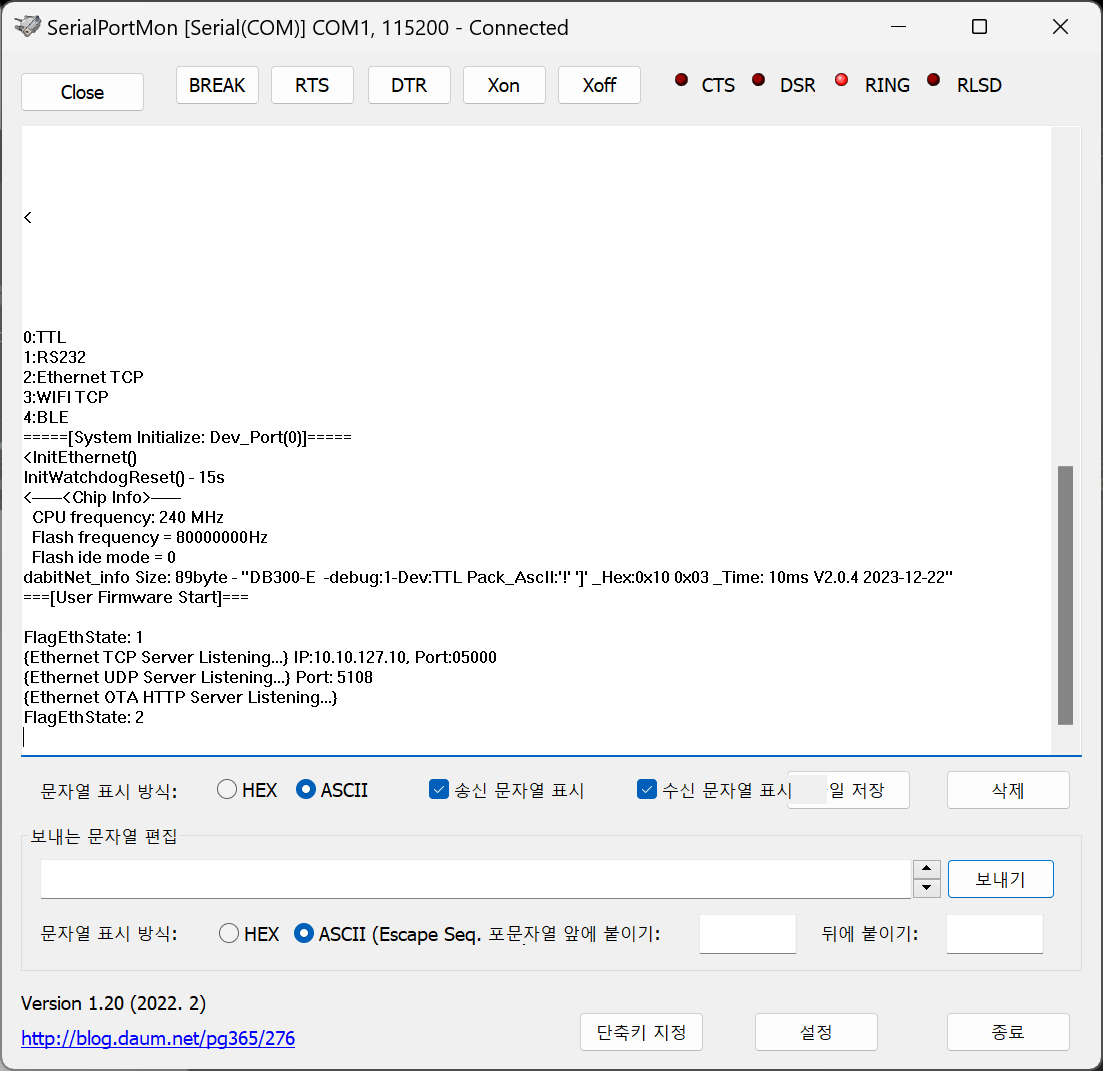Click the send string input field

[475, 879]
